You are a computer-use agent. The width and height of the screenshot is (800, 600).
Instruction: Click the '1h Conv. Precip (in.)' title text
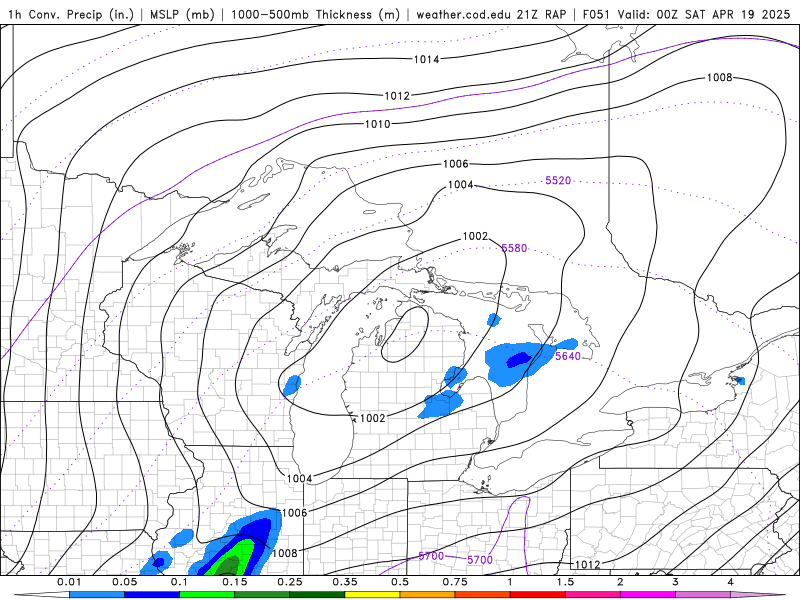tap(71, 14)
